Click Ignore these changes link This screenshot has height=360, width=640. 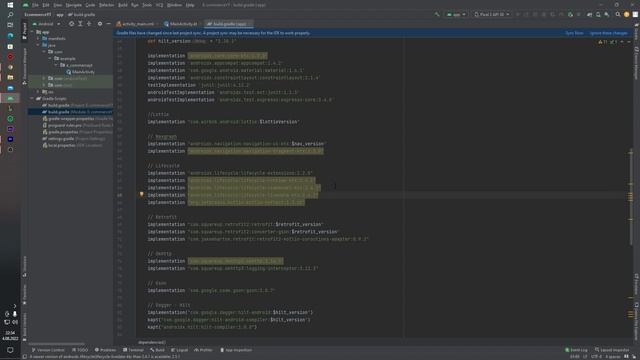tap(608, 33)
